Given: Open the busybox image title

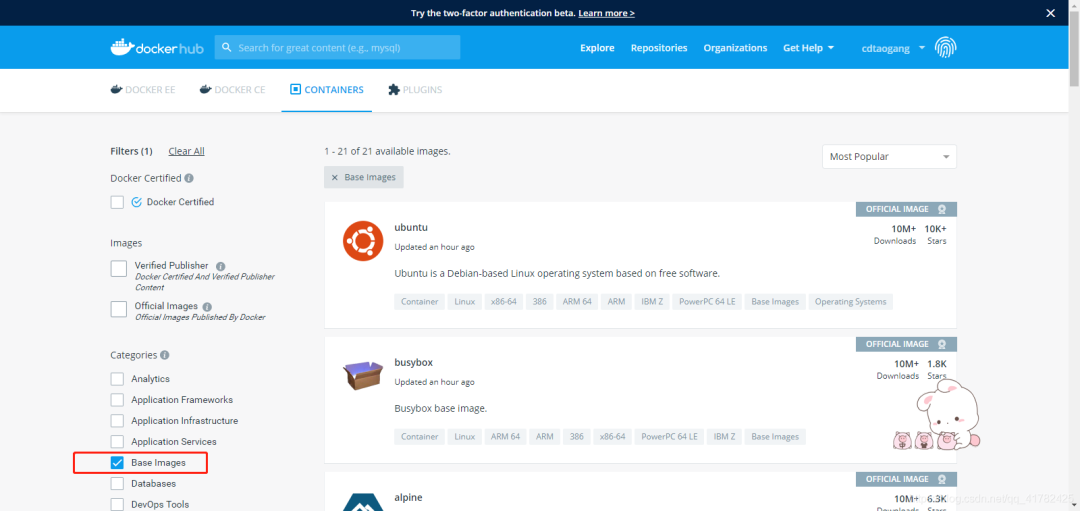Looking at the screenshot, I should click(x=413, y=362).
